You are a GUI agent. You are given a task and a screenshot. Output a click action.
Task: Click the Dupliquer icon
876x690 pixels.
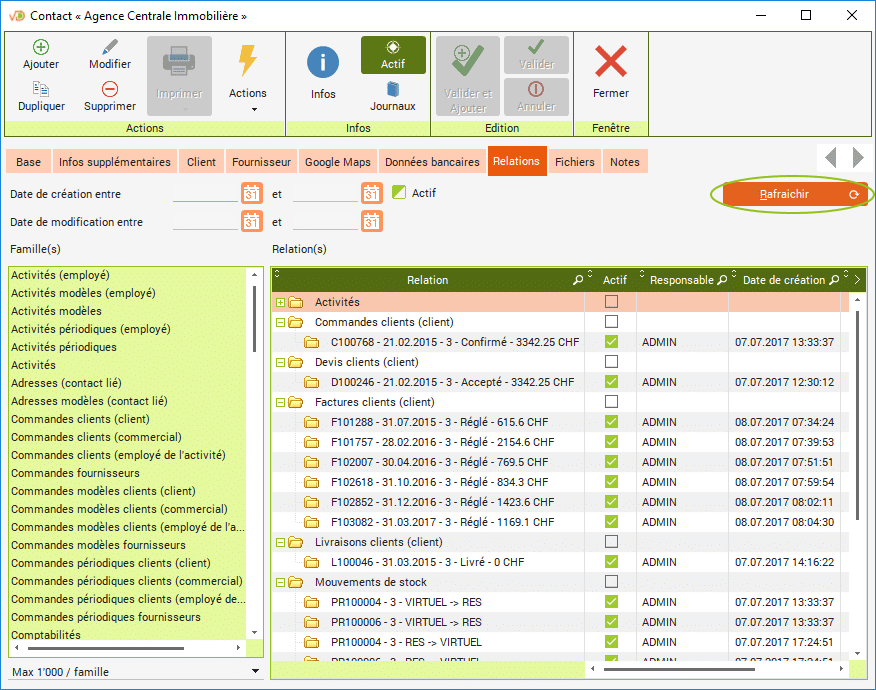[x=41, y=89]
